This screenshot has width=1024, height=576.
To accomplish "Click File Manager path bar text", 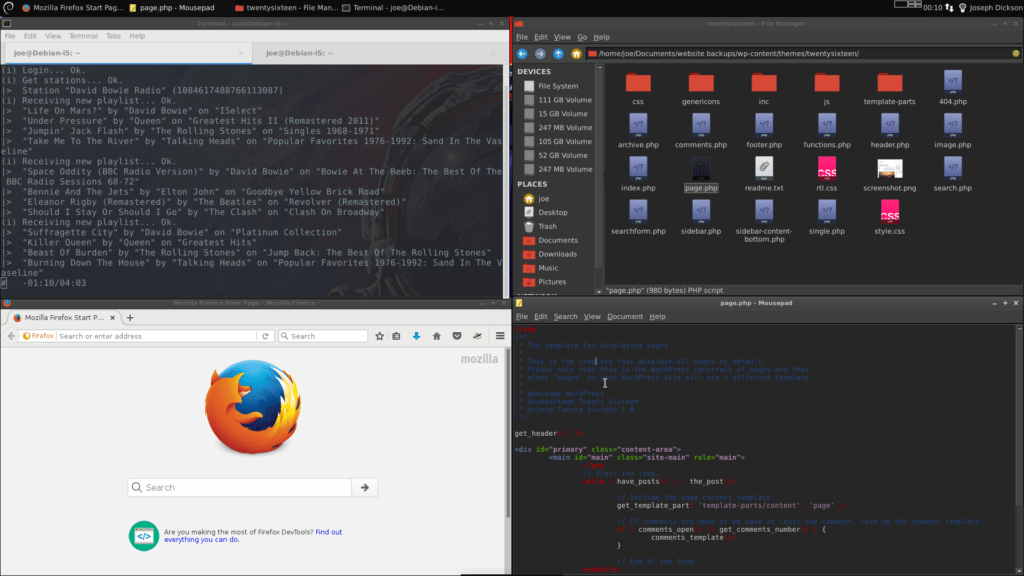I will [x=728, y=54].
